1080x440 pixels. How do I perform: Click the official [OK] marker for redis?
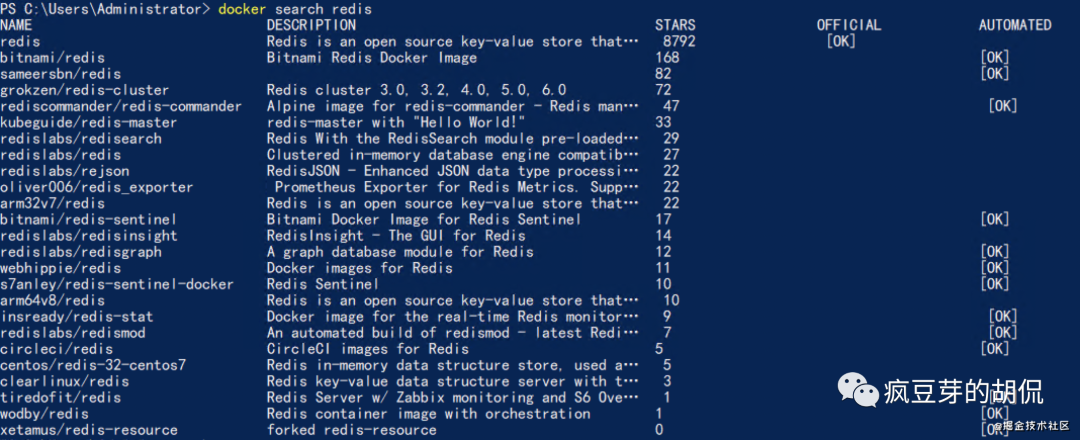tap(841, 41)
